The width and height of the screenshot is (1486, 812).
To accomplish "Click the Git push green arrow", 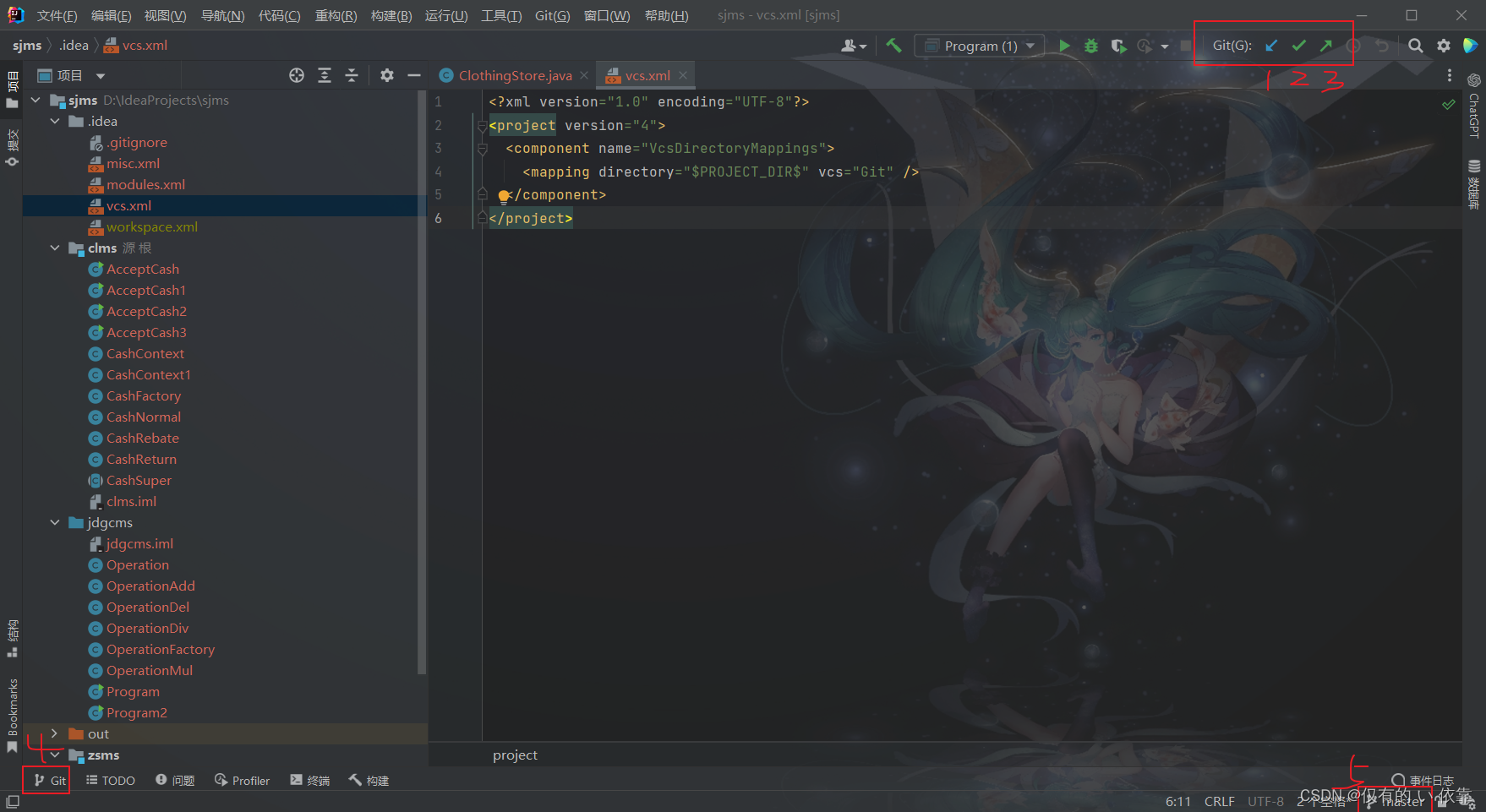I will coord(1326,46).
